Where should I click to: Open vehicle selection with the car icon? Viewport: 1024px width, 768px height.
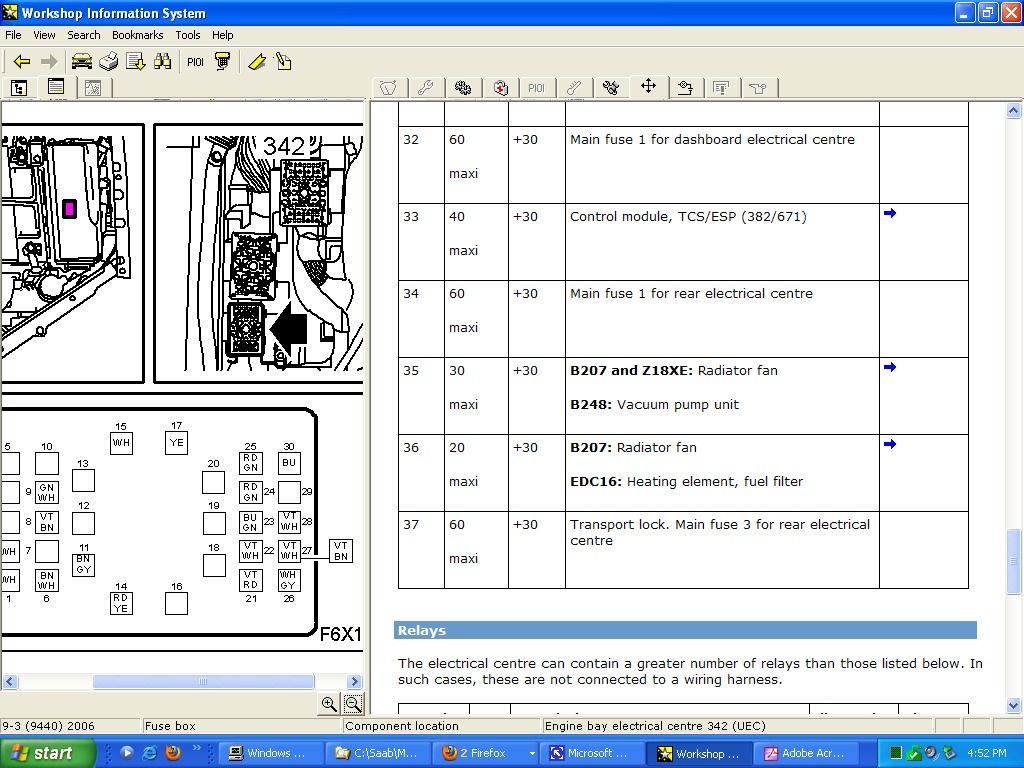click(x=82, y=62)
